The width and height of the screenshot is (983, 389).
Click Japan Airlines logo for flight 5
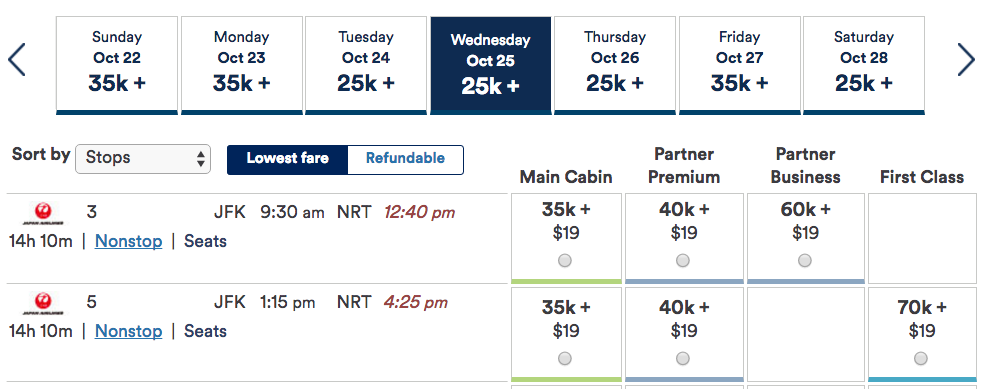(x=43, y=304)
